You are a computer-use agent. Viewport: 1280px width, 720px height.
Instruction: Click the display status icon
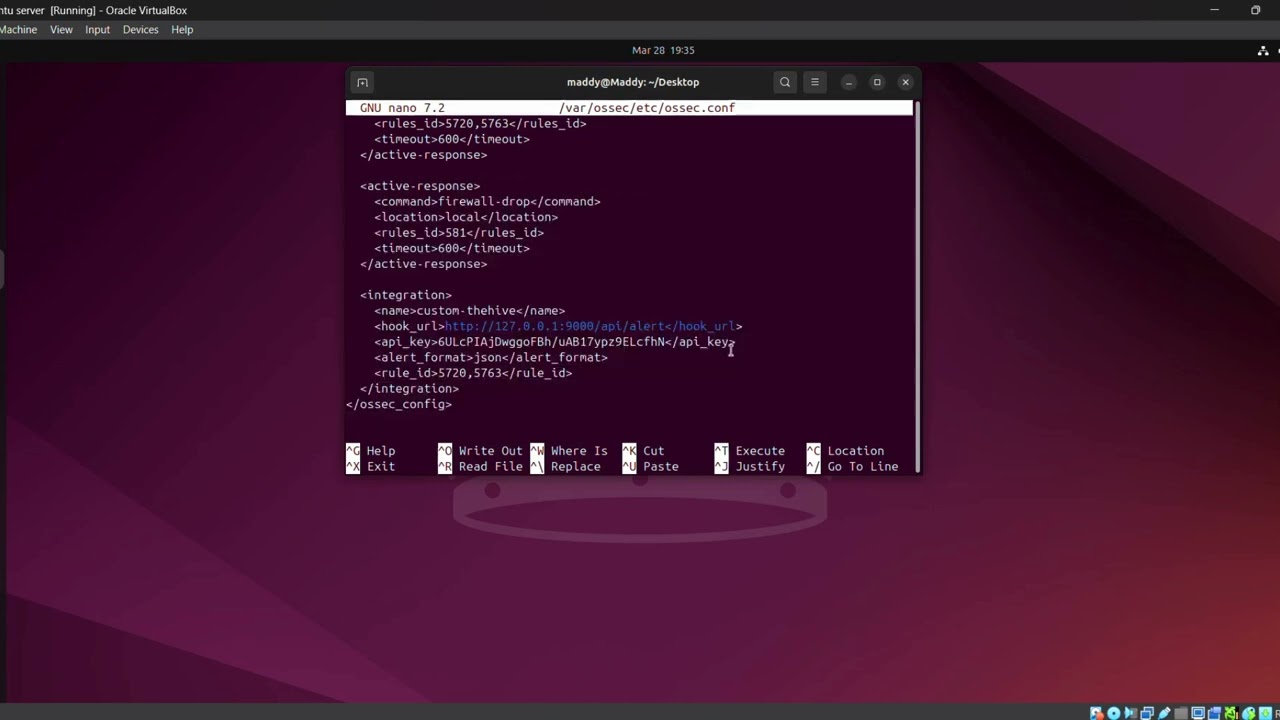click(x=1198, y=713)
